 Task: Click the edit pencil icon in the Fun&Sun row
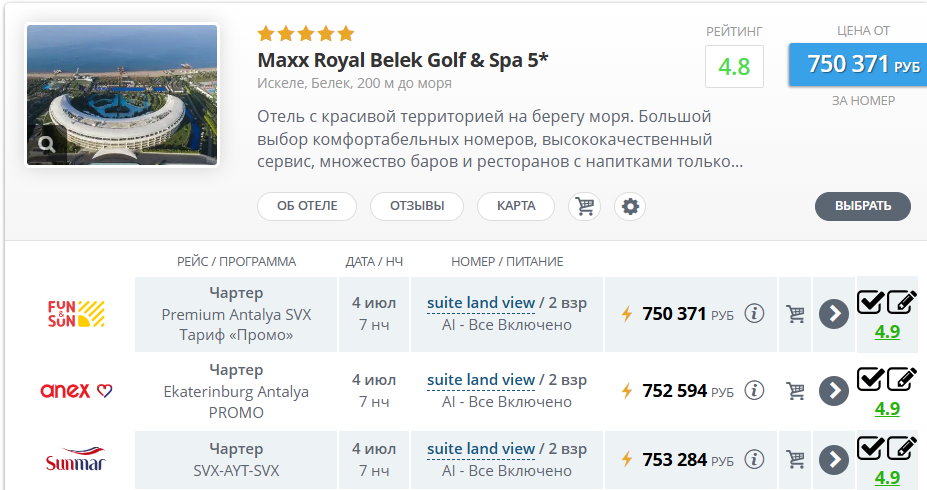point(901,301)
